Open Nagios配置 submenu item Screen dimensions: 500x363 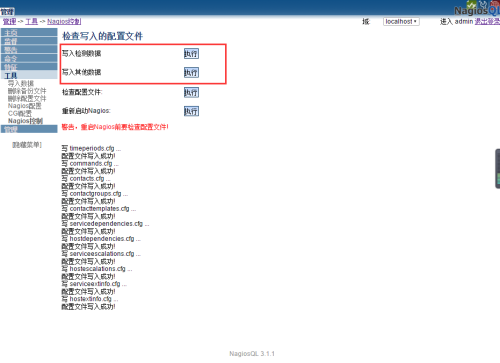[25, 106]
